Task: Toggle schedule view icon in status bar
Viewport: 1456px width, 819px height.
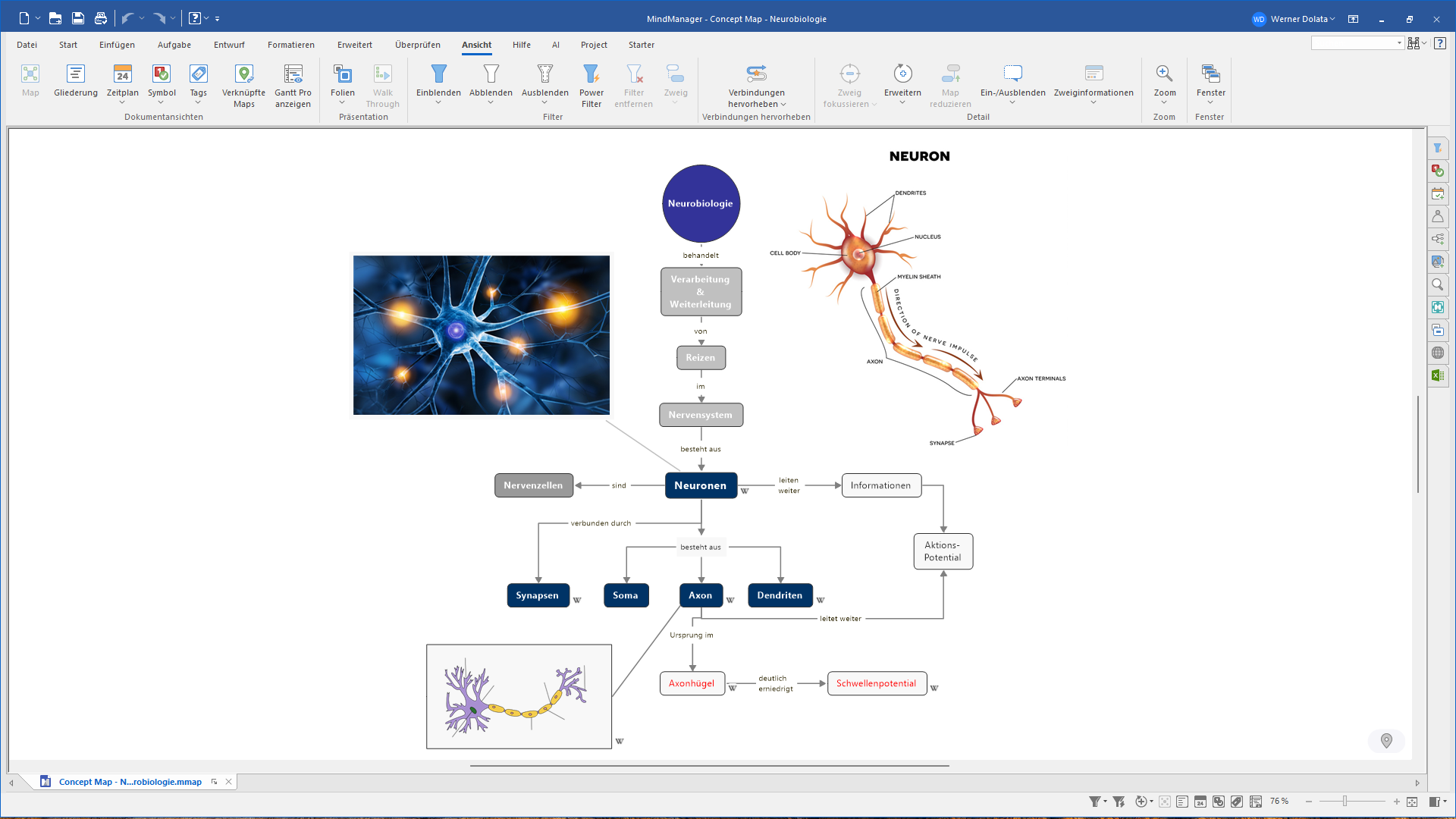Action: [x=1200, y=802]
